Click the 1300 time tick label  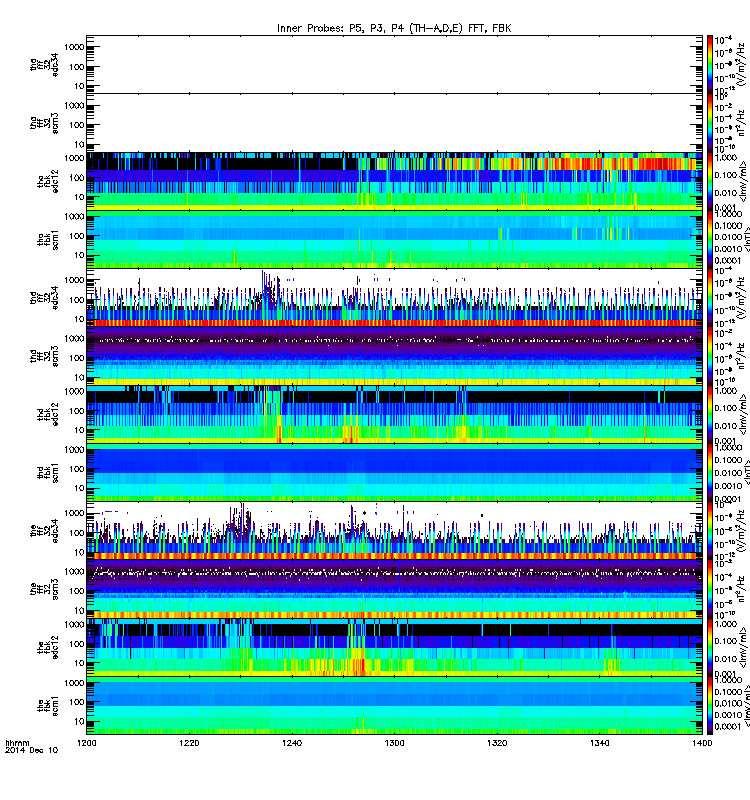tap(394, 743)
